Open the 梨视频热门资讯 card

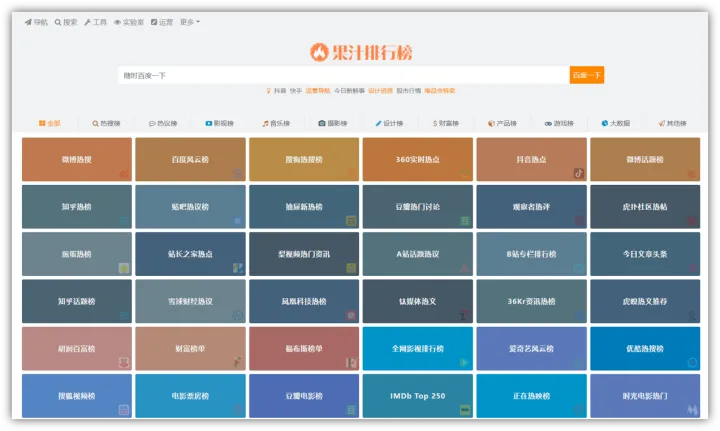(304, 254)
